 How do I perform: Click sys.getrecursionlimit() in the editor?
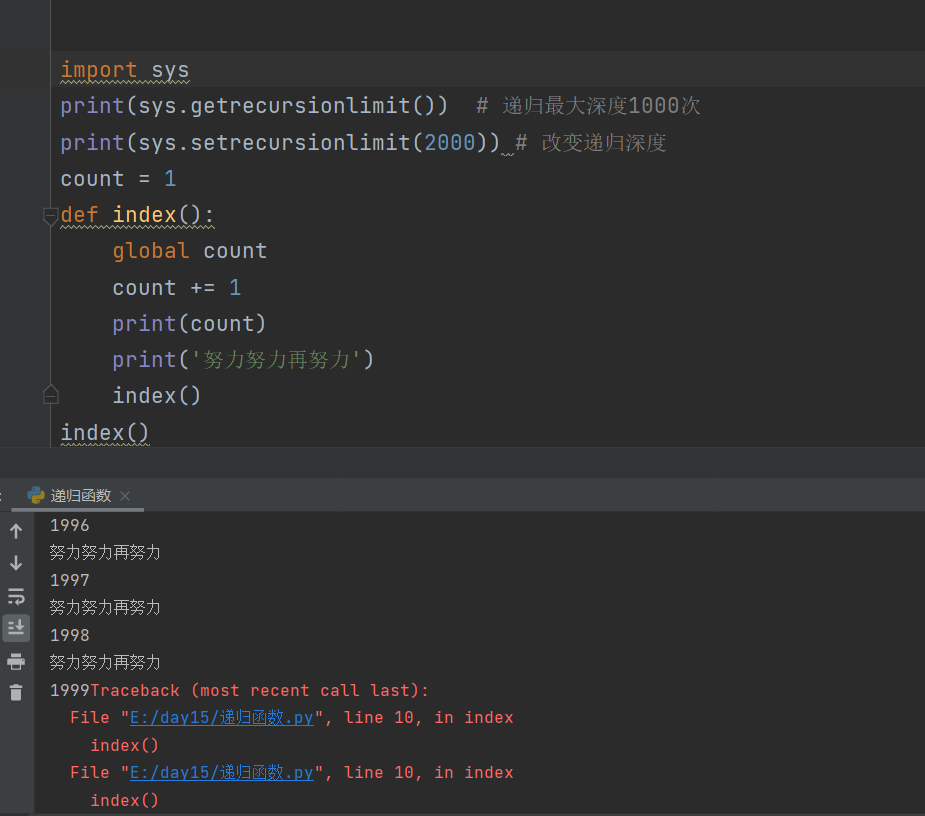point(287,106)
